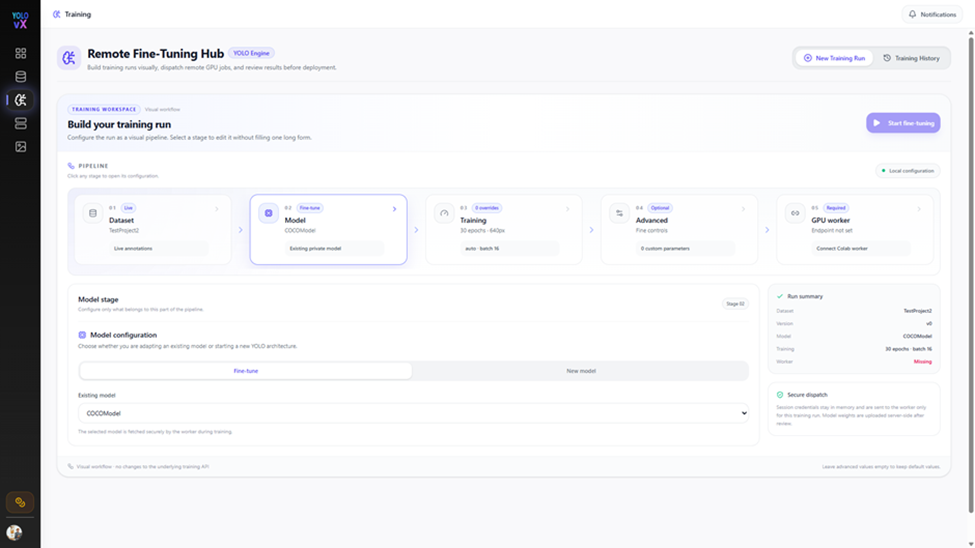
Task: Click the Stage 02 badge
Action: (735, 304)
